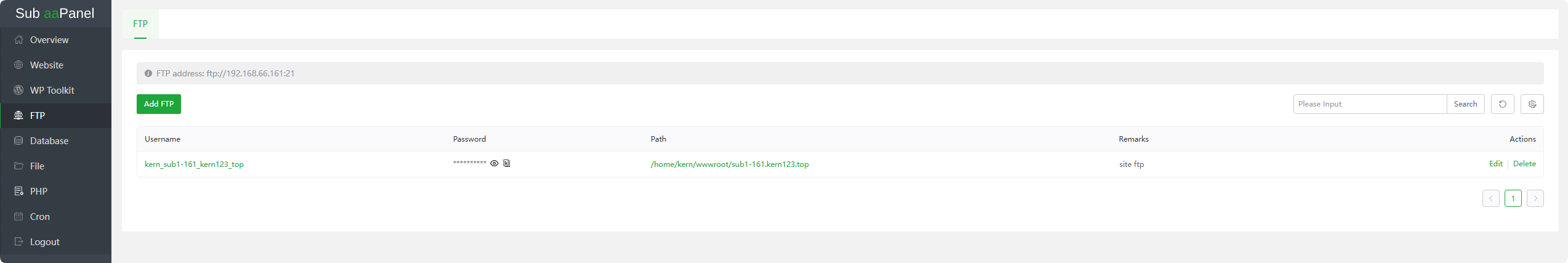Go to the Website section

[x=47, y=65]
